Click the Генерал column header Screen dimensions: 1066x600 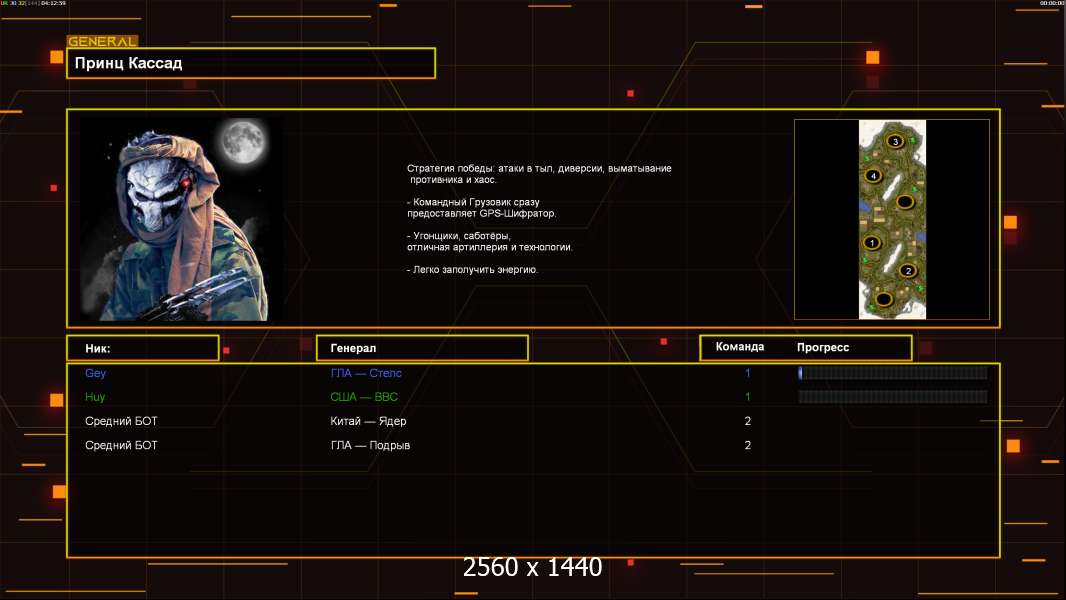point(422,348)
